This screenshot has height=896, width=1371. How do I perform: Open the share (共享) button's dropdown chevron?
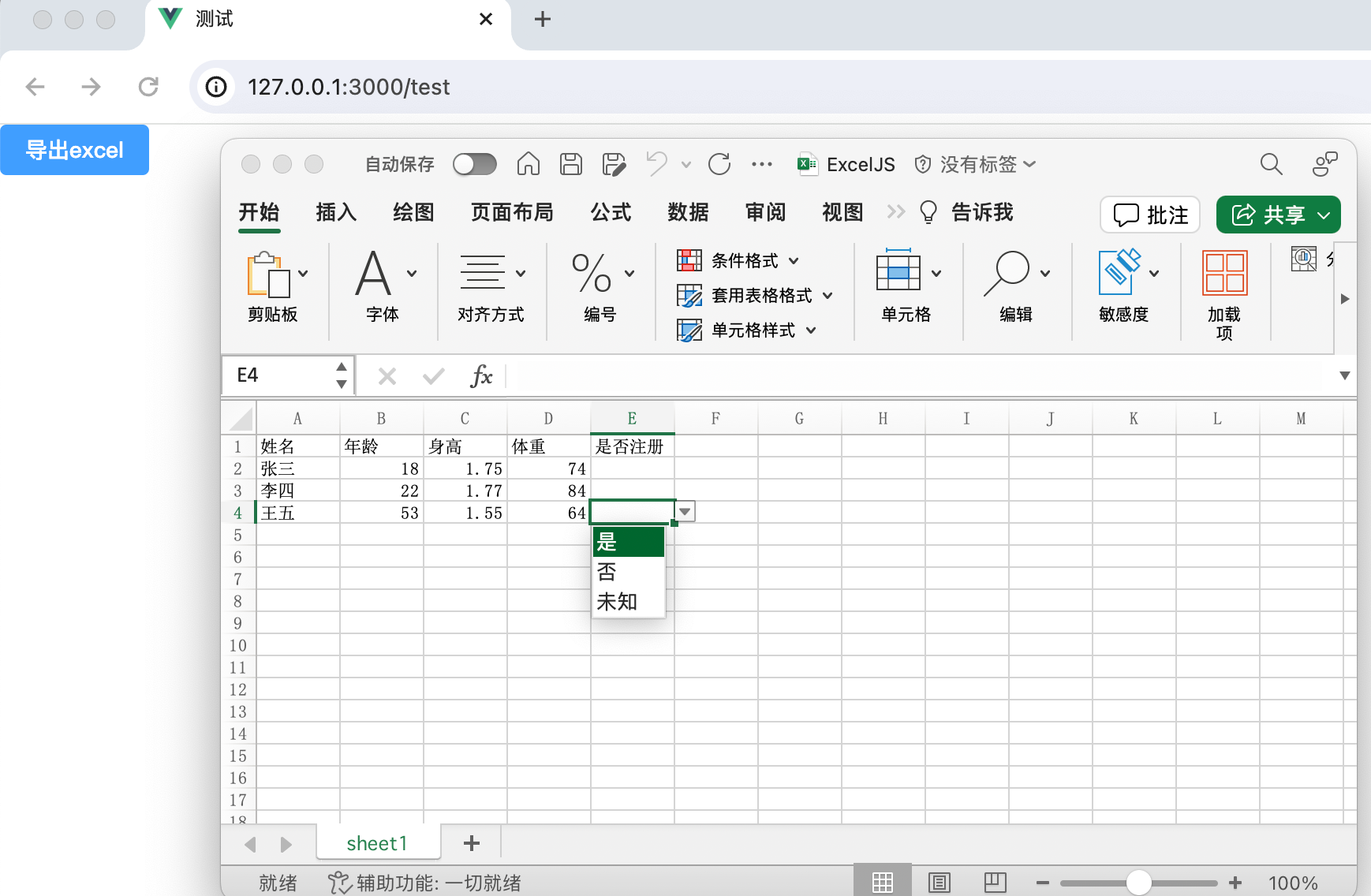(1324, 215)
